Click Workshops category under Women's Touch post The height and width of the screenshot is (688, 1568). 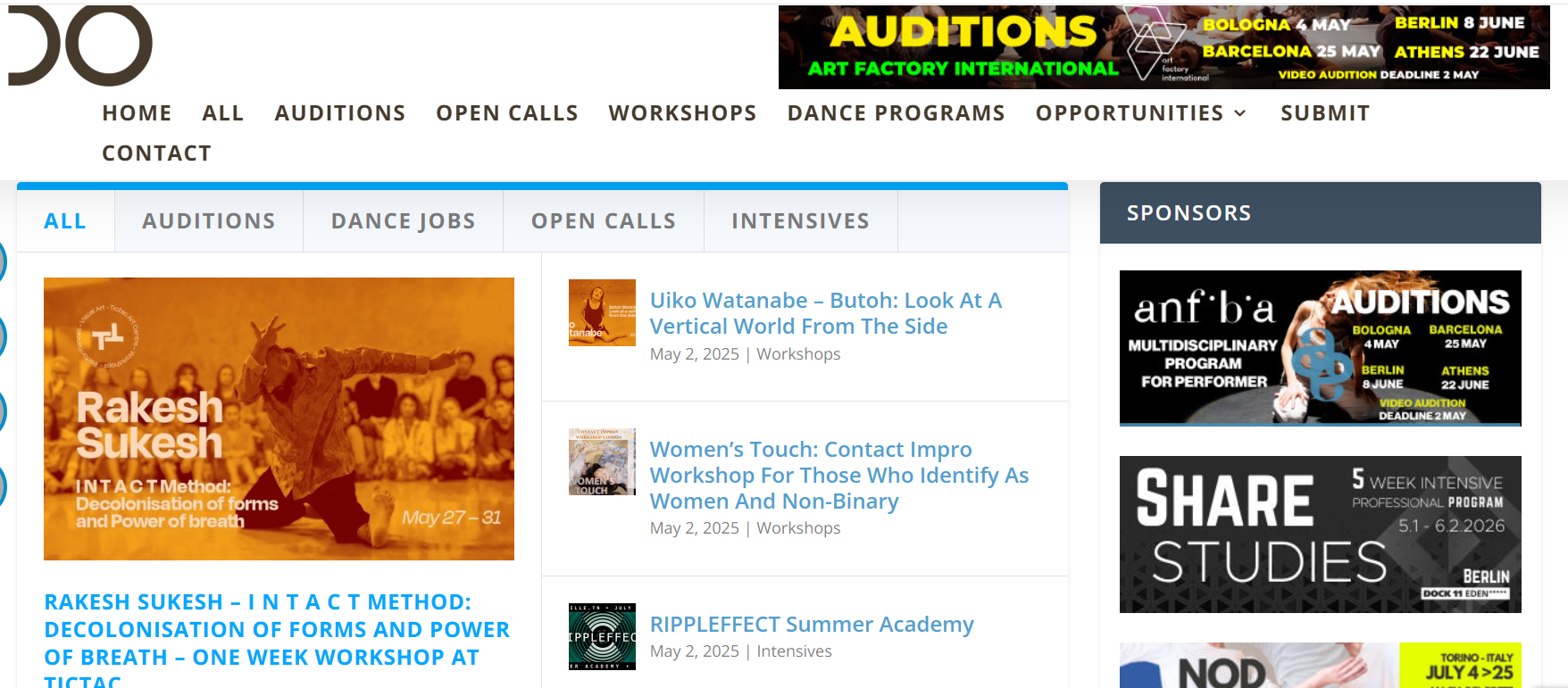click(x=798, y=528)
